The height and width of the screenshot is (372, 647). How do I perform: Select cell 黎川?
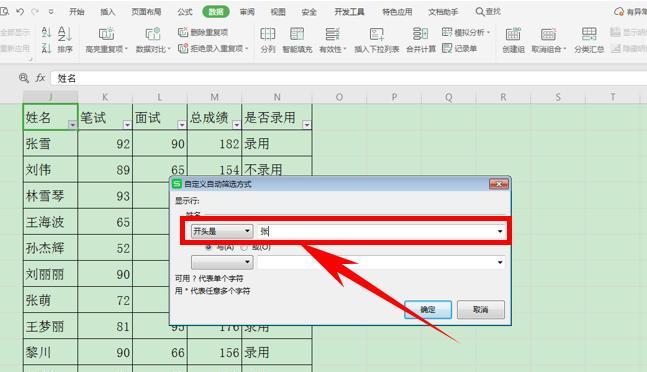point(50,352)
